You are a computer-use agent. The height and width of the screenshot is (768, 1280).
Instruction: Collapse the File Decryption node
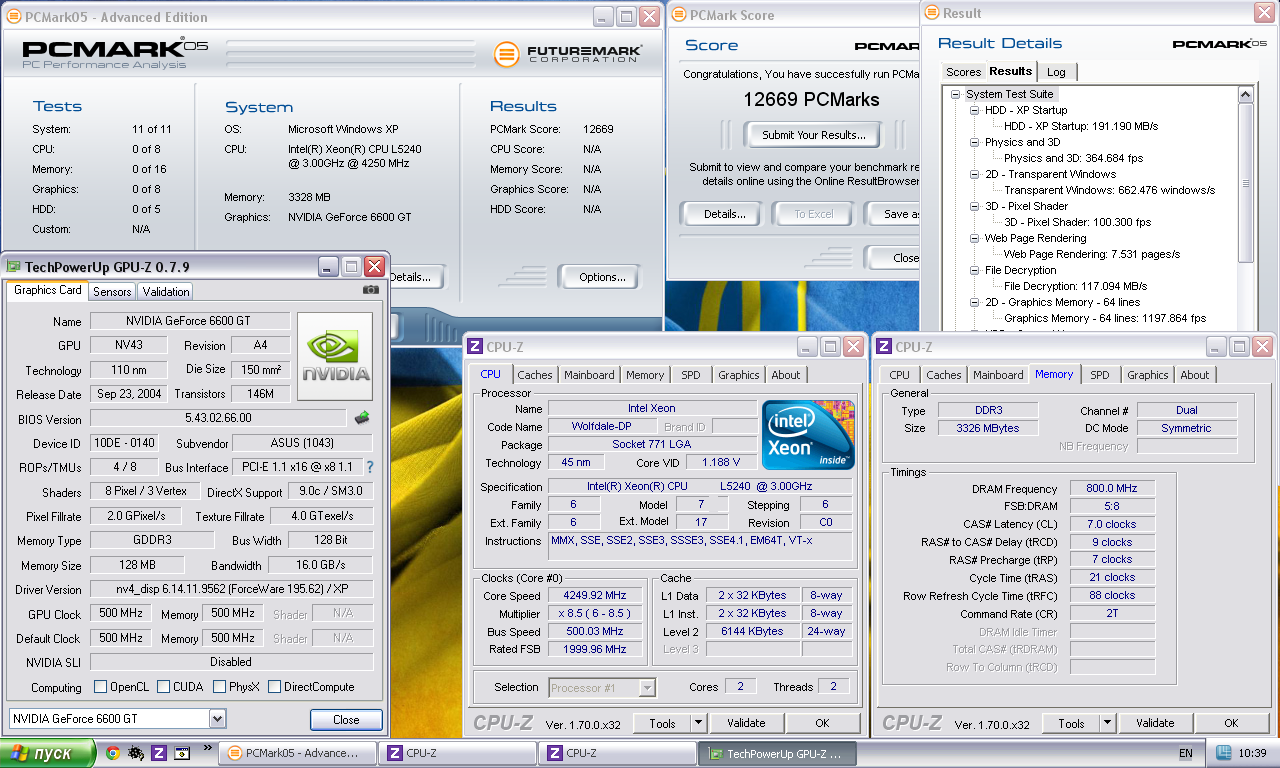[x=975, y=270]
